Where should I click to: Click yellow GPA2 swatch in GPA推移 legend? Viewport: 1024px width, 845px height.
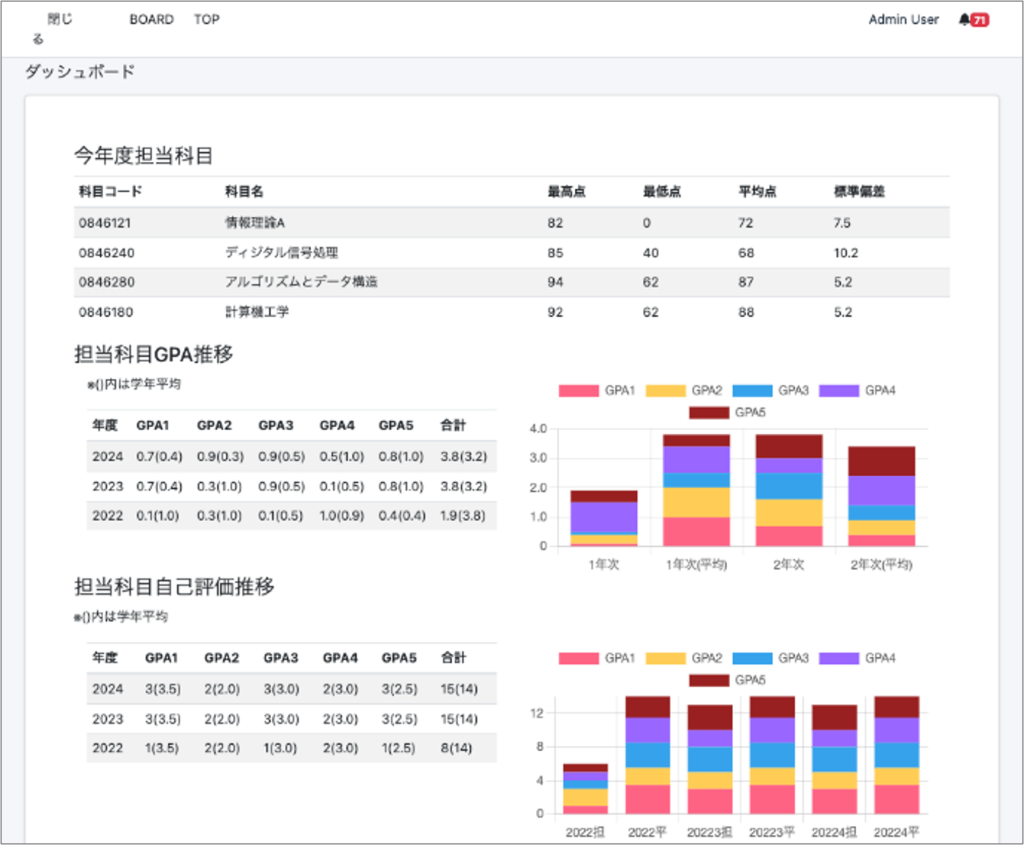point(666,390)
